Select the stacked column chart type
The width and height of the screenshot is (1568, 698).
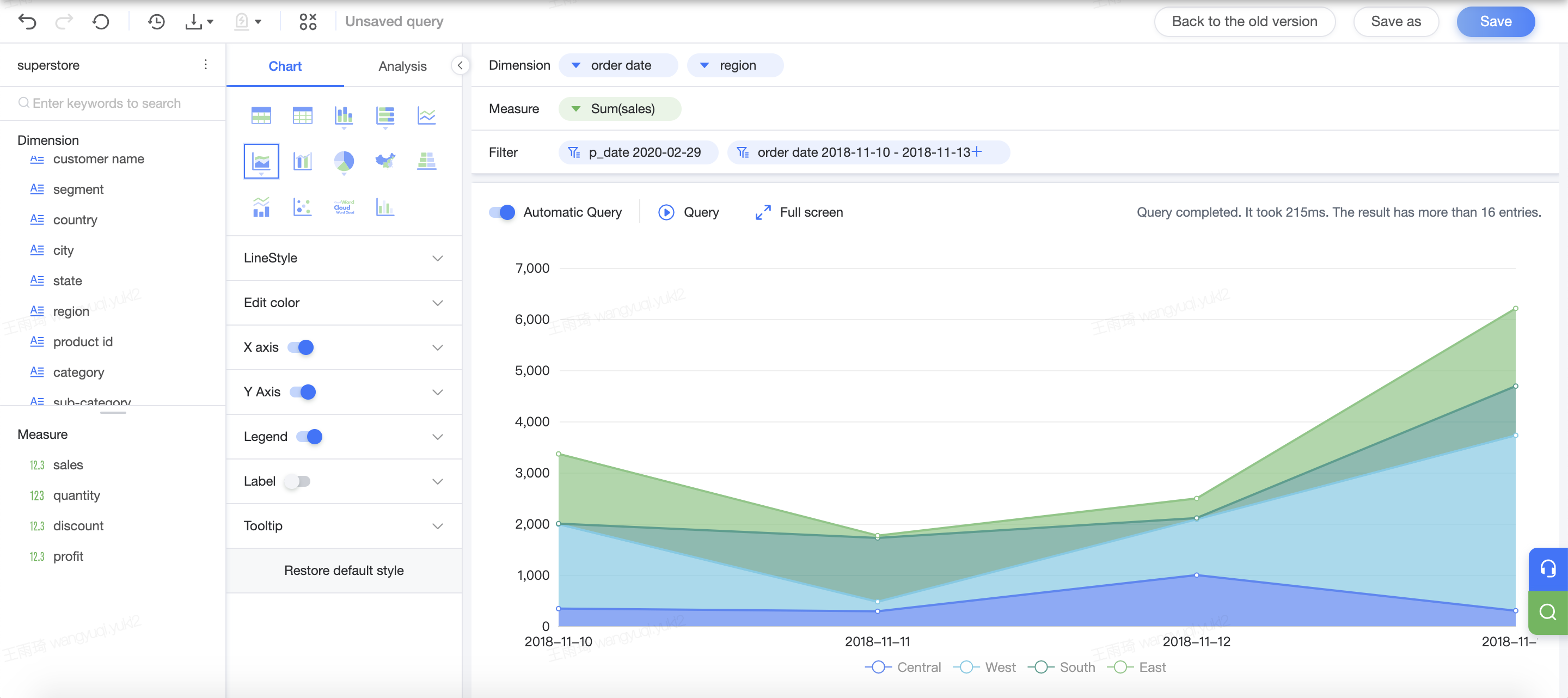click(344, 115)
